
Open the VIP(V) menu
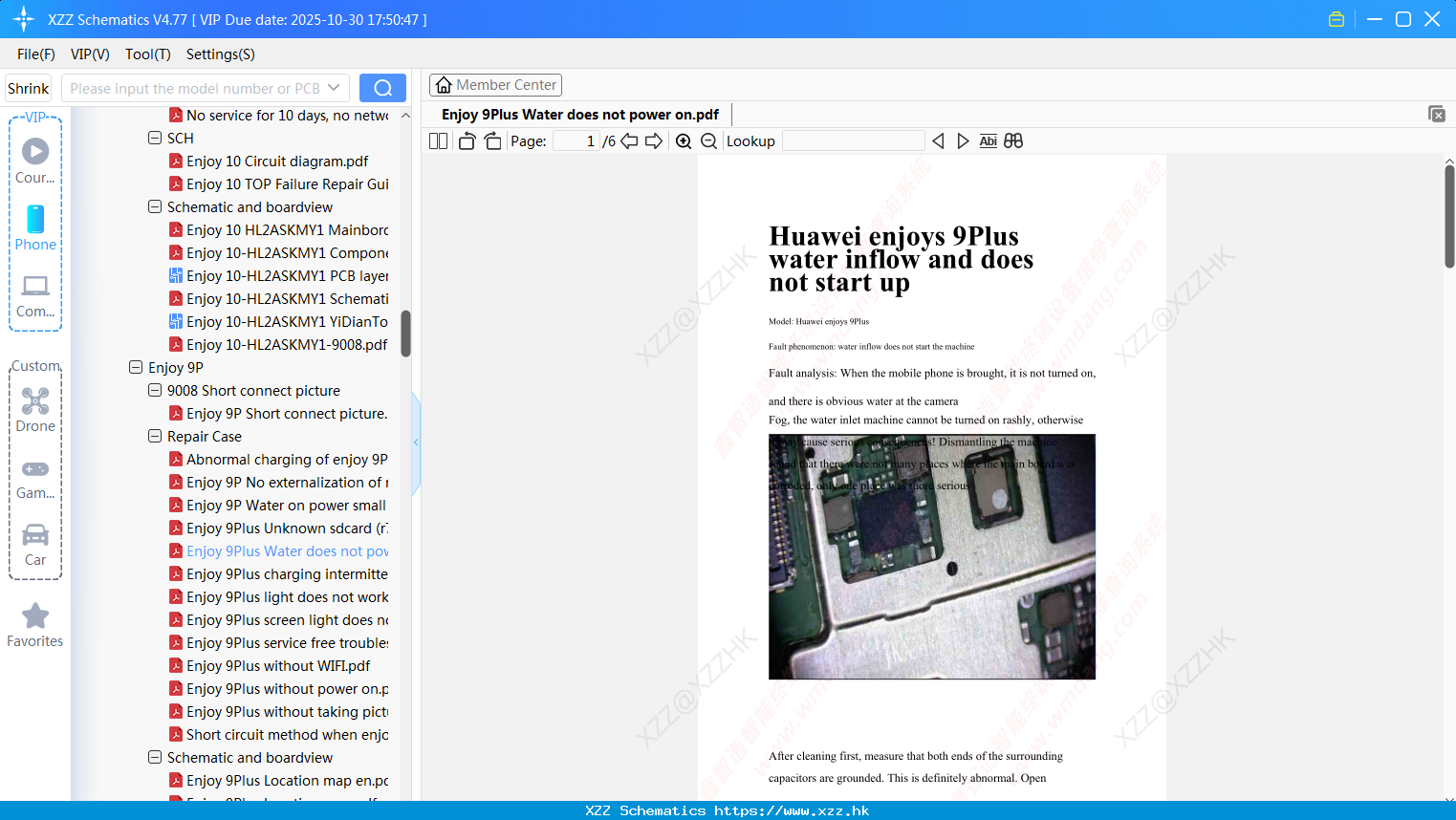90,54
